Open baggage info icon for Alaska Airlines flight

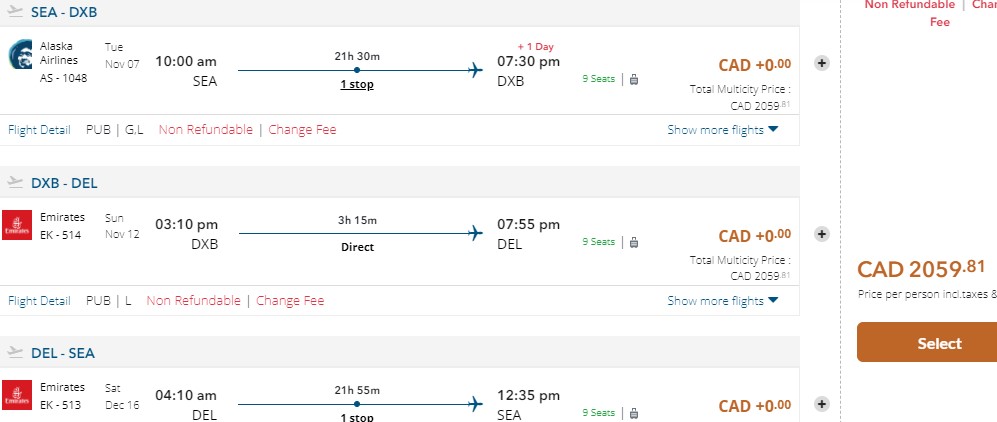coord(634,78)
